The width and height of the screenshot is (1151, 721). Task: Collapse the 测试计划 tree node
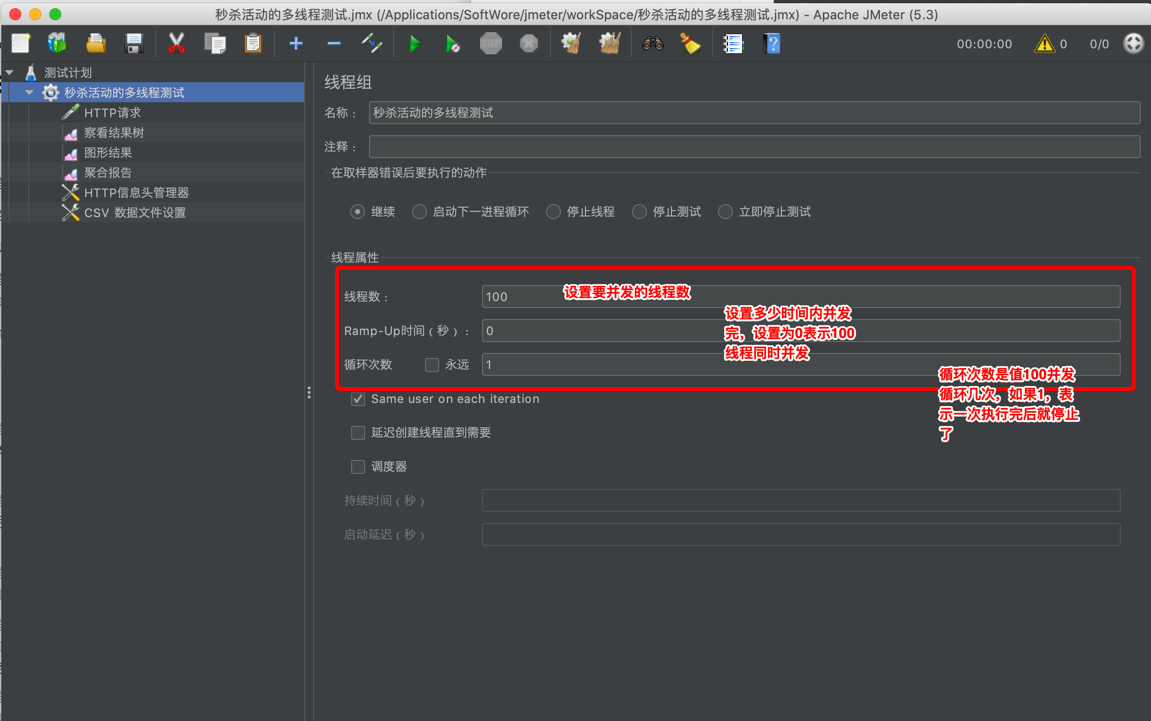tap(10, 73)
